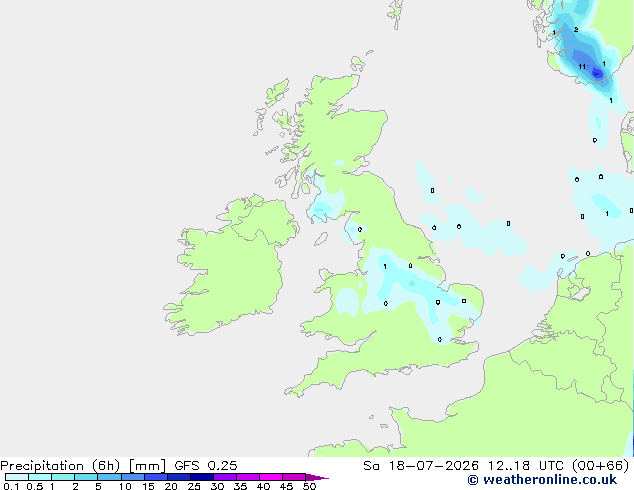634x490 pixels.
Task: Click the dark blue precipitation peak over southern Norway
Action: [x=597, y=74]
